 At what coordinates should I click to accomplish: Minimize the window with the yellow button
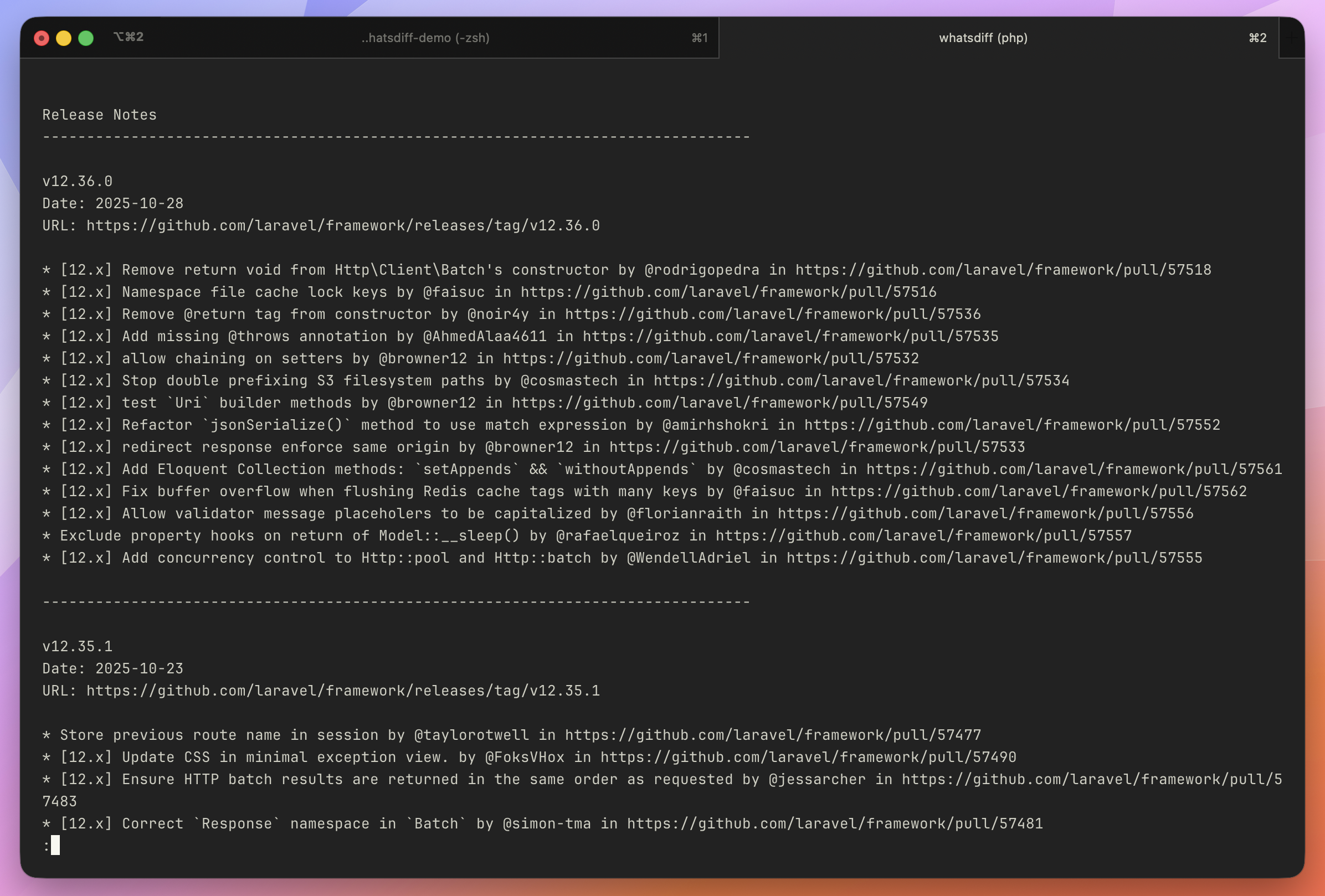64,38
